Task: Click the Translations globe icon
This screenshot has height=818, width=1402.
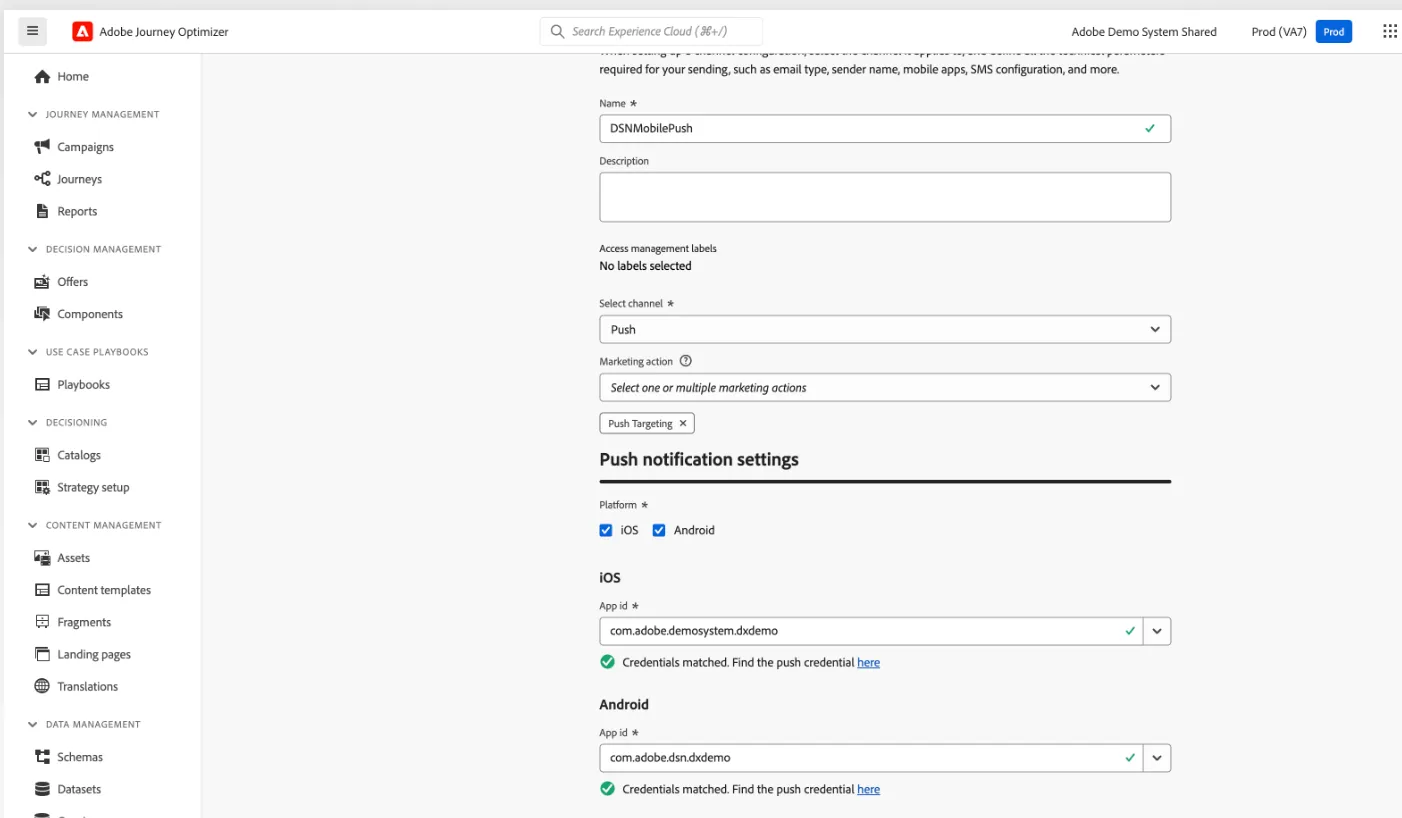Action: [x=42, y=686]
